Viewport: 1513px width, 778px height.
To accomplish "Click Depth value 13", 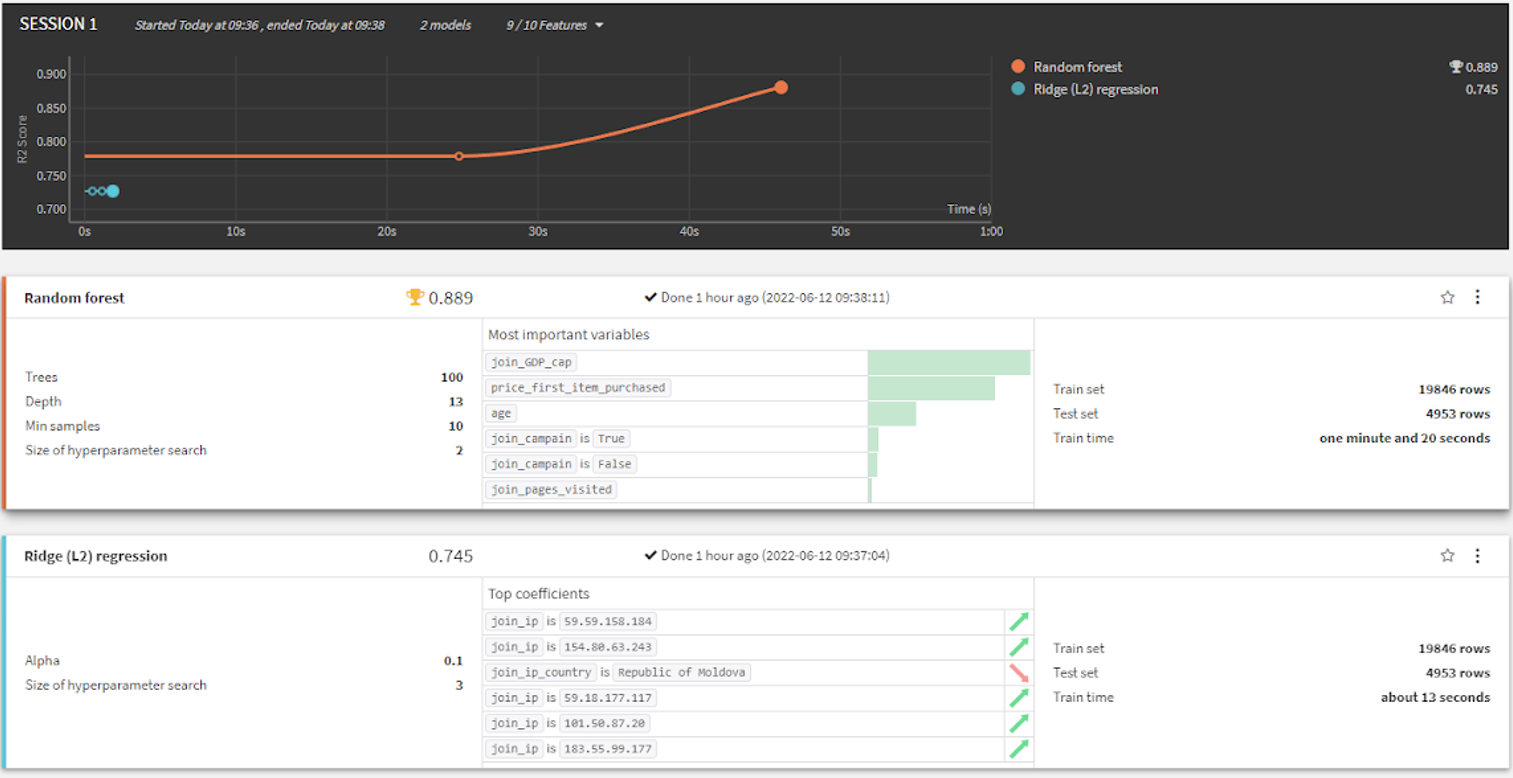I will (x=456, y=402).
